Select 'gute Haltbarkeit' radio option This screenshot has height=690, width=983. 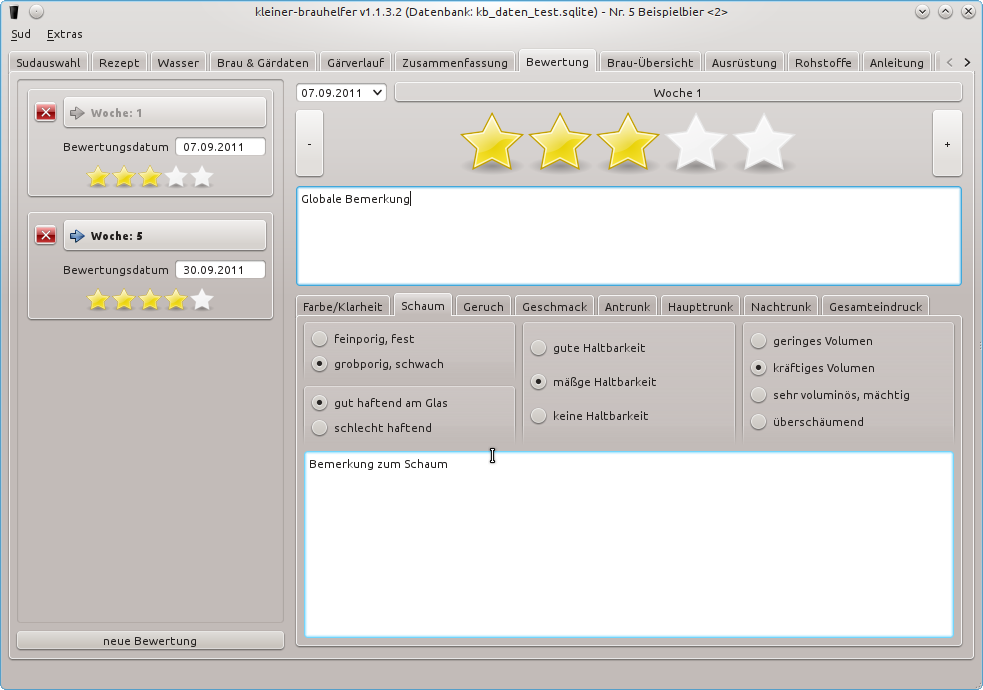click(539, 348)
